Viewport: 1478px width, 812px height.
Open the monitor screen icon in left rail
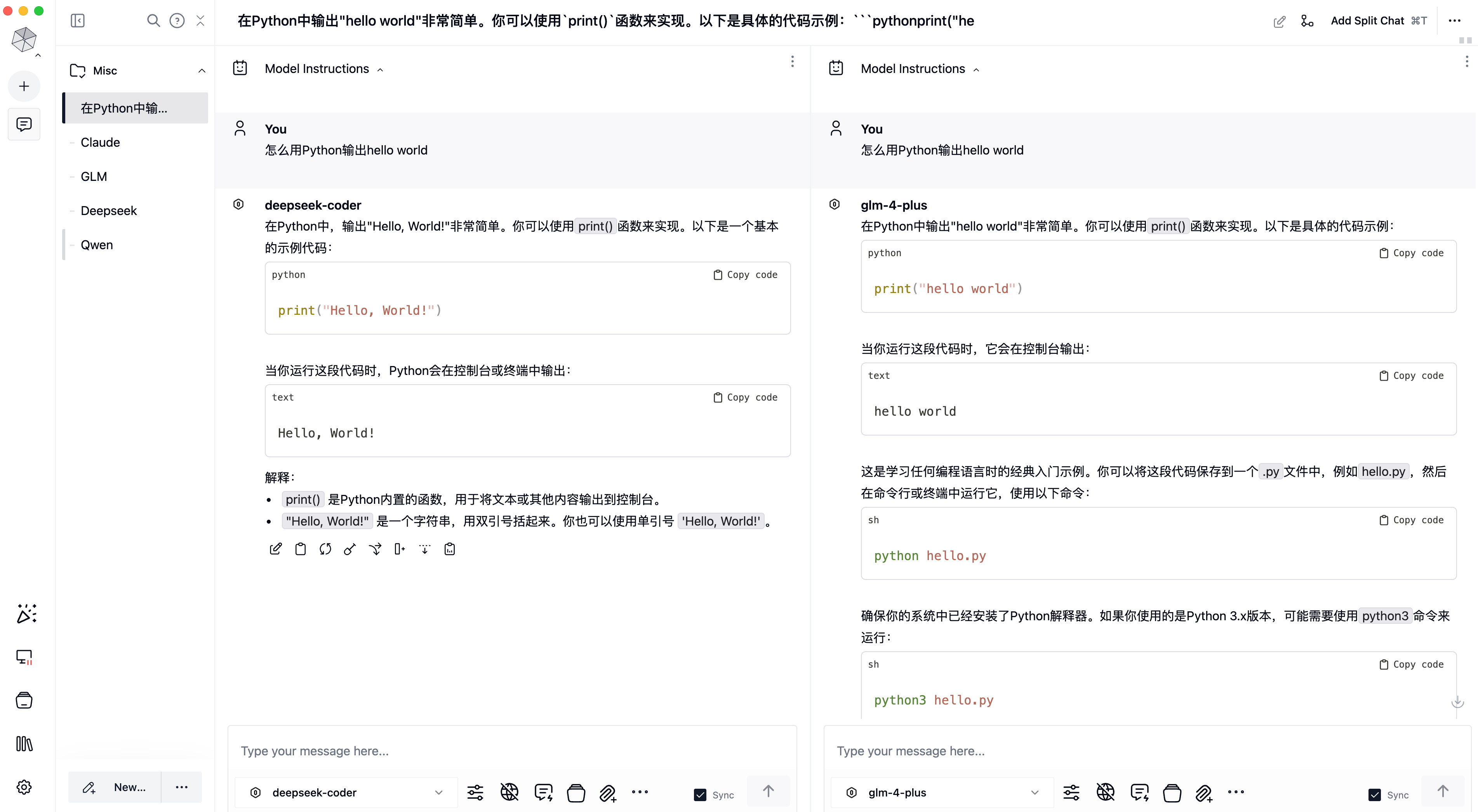pos(24,657)
